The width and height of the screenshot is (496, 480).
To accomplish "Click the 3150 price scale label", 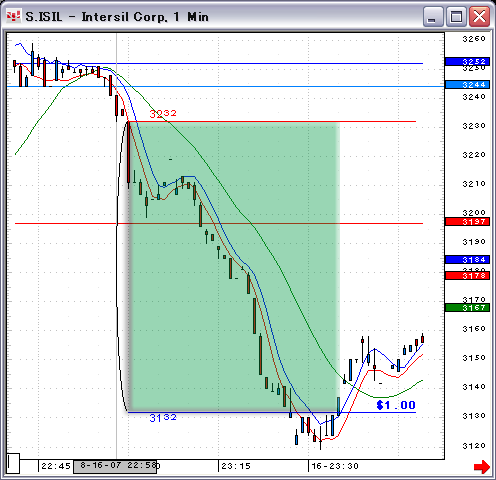I will (474, 358).
